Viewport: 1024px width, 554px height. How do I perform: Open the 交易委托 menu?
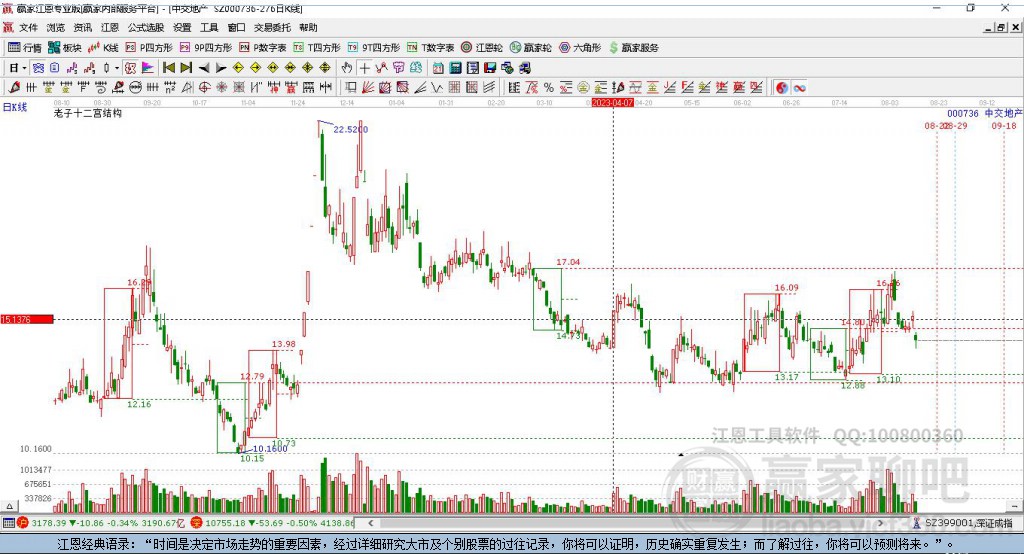(x=272, y=27)
